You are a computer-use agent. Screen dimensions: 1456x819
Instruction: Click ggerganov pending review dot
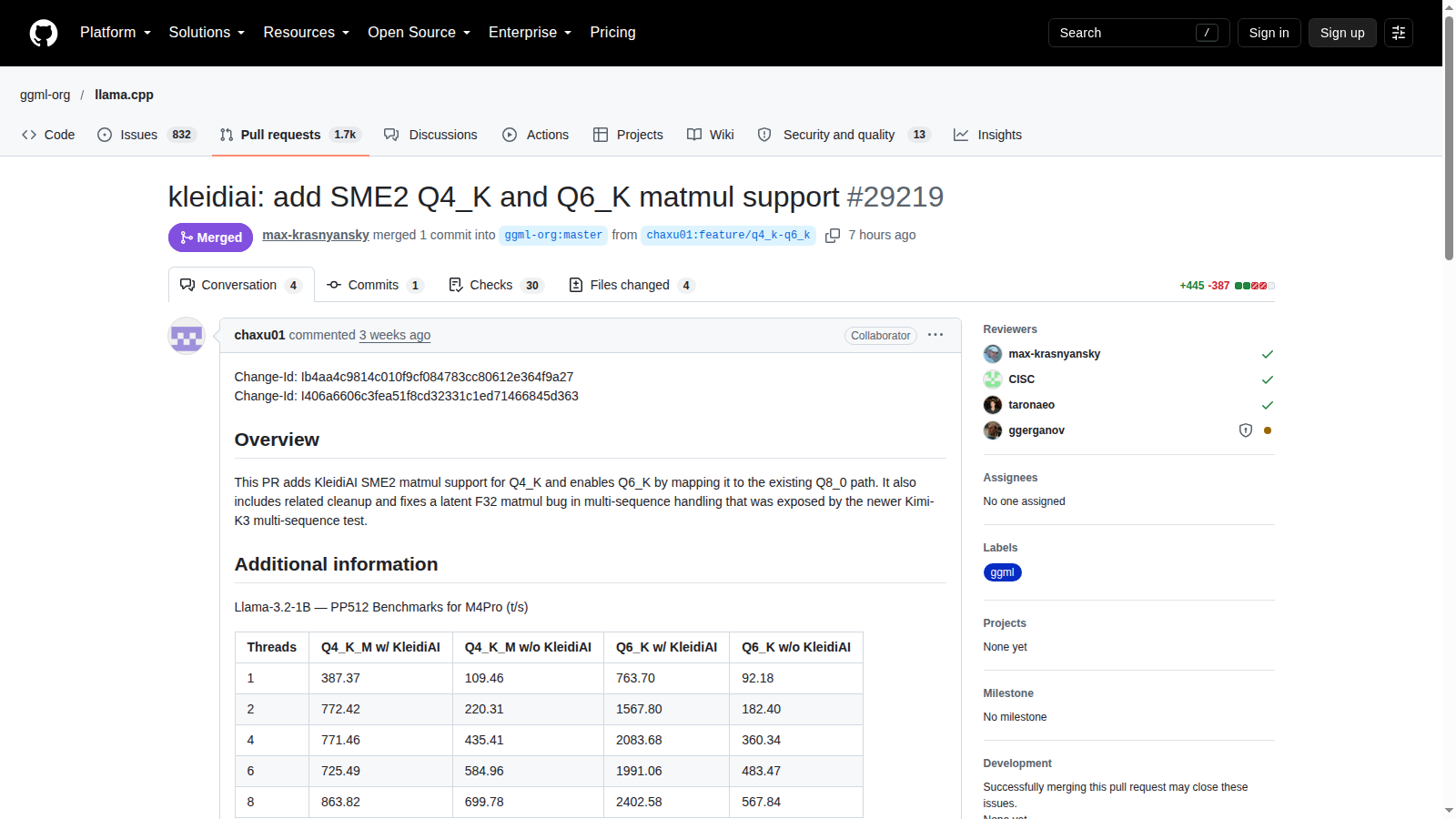tap(1268, 430)
